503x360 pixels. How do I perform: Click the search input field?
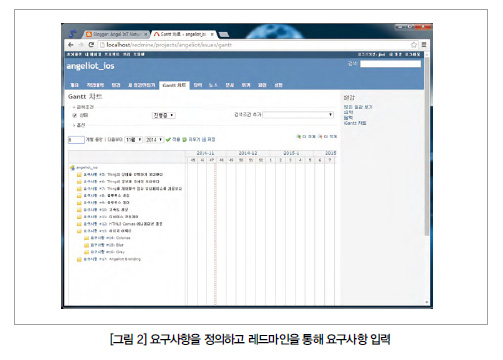390,64
